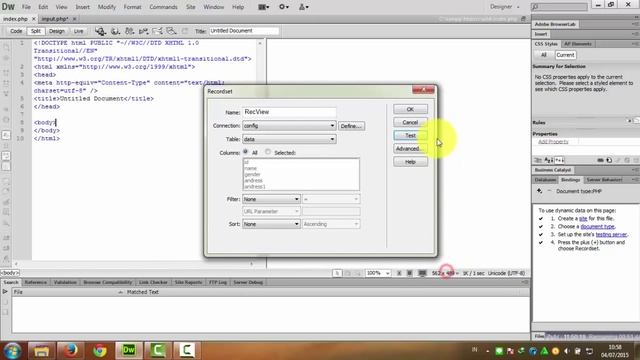
Task: Click the Multiscreen preview toolbar icon
Action: (x=100, y=31)
